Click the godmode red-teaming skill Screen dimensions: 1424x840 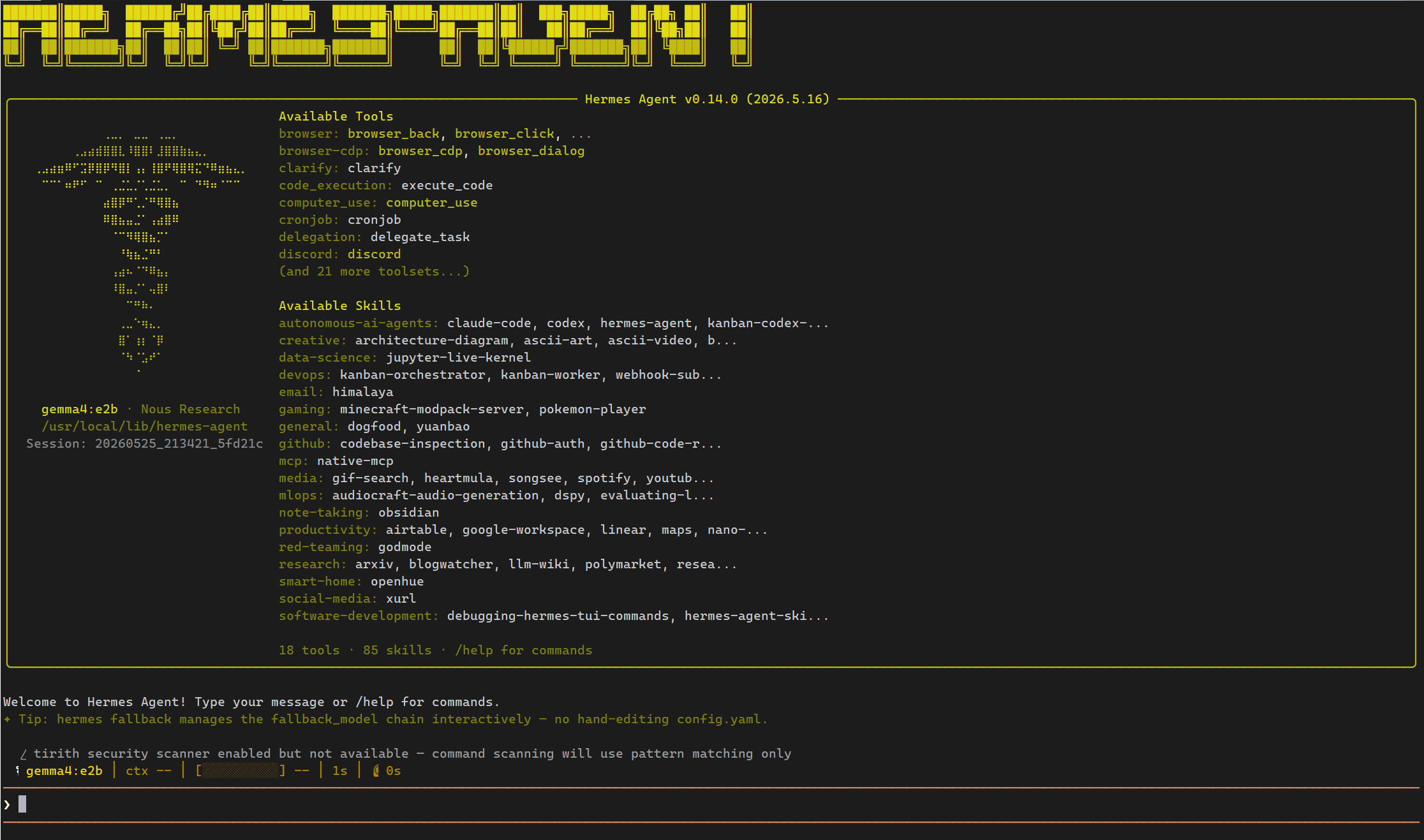click(x=405, y=547)
